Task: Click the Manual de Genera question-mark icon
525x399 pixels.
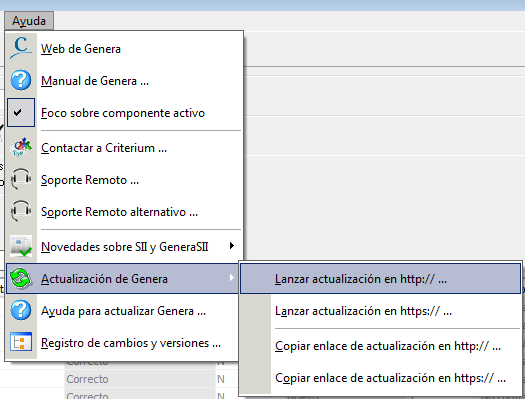Action: pos(21,80)
